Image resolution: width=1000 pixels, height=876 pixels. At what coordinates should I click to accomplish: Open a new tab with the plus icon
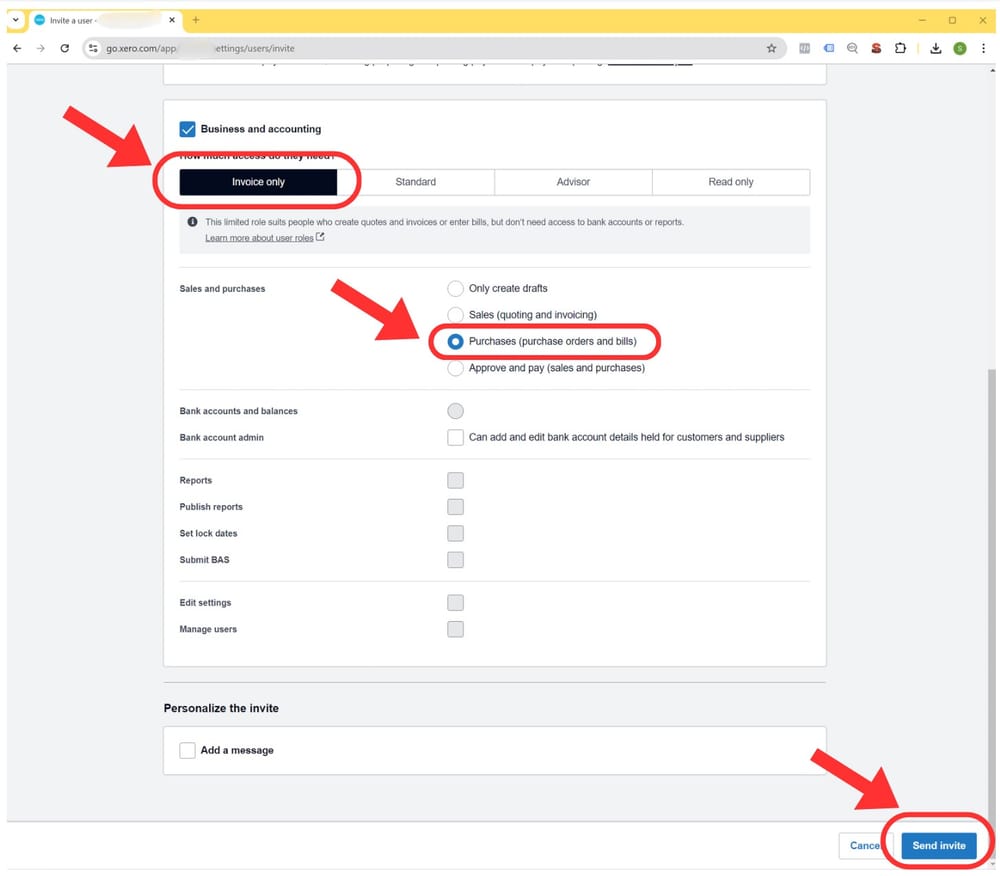194,20
